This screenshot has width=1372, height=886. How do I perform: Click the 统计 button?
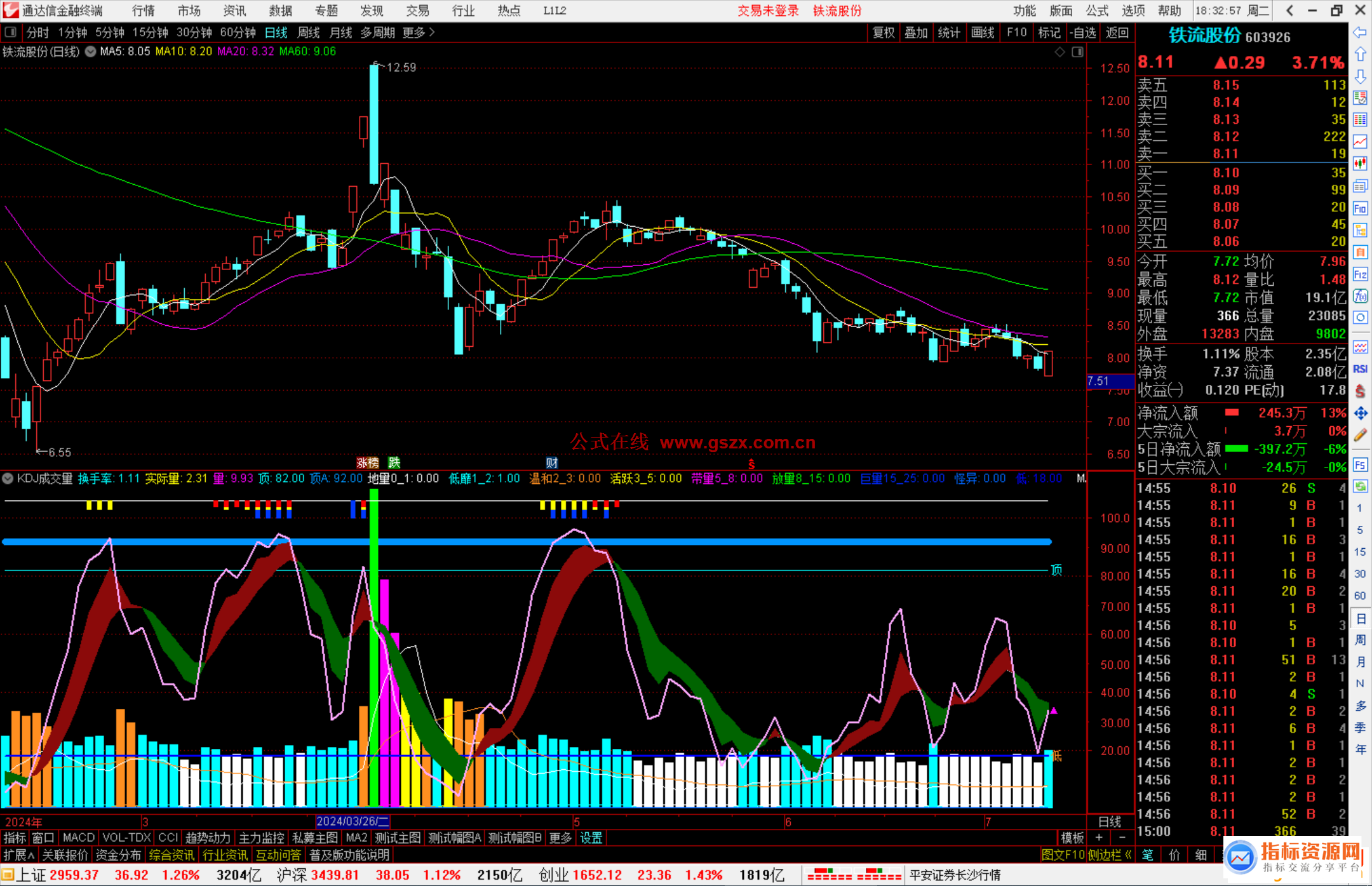(949, 32)
